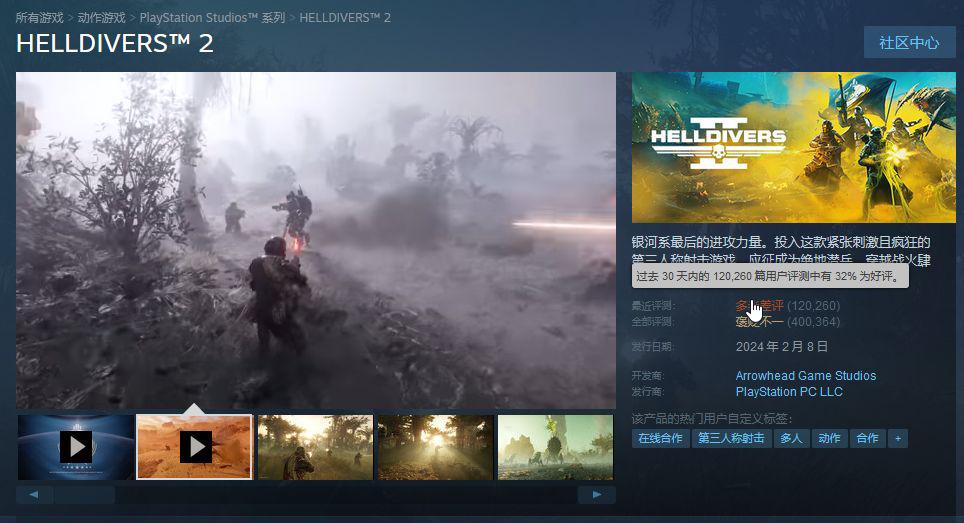Add a tag with the plus button
The height and width of the screenshot is (523, 964).
898,438
